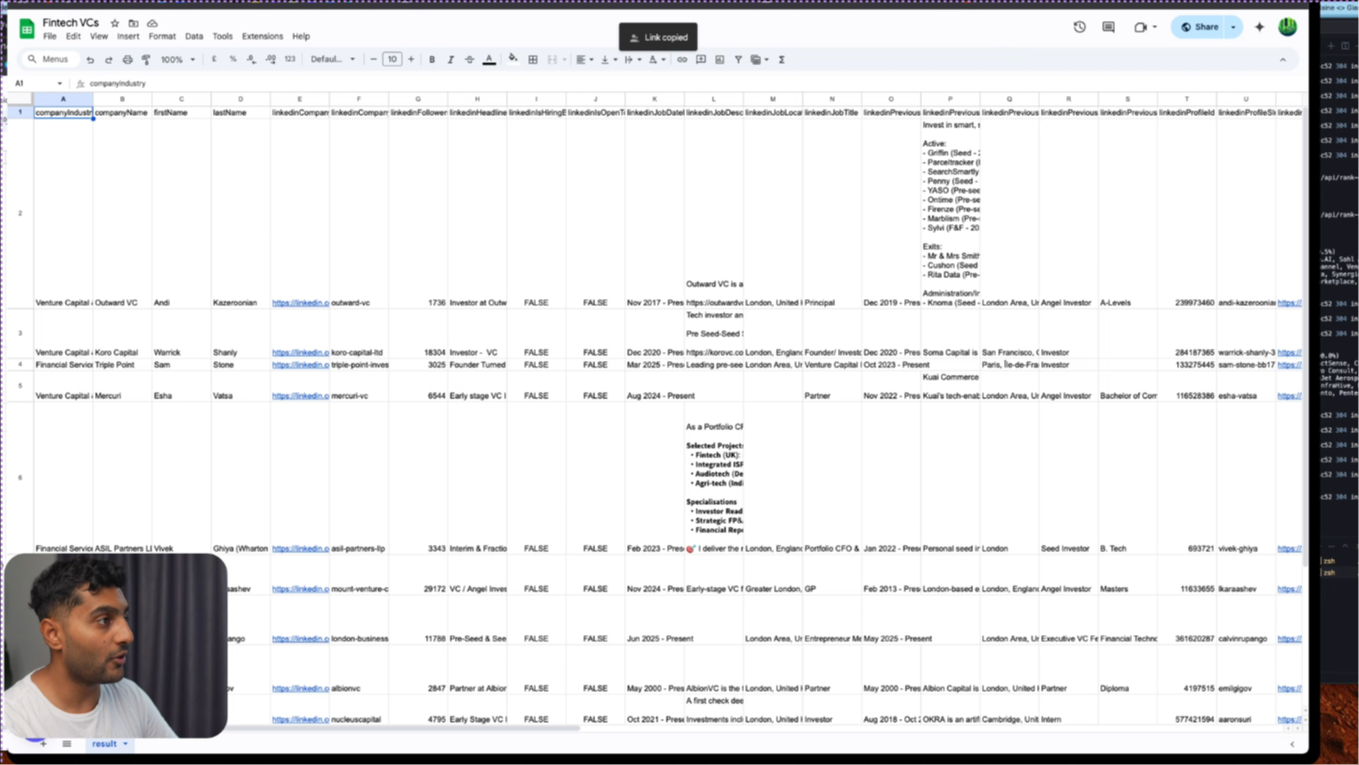The width and height of the screenshot is (1359, 765).
Task: Decrease decimal places
Action: point(251,60)
